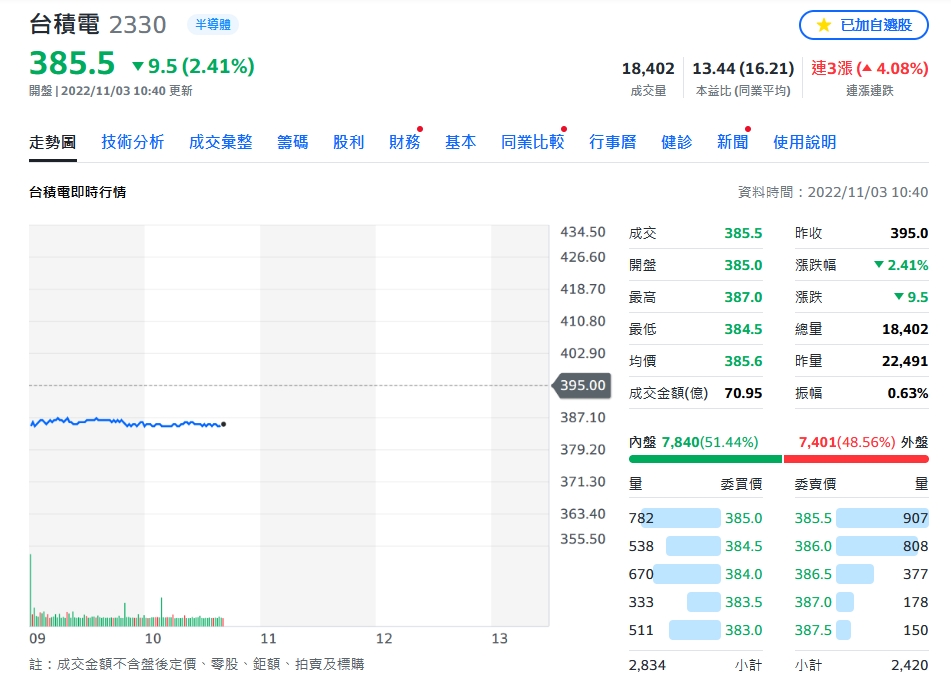Open the 技術分析 tab
The width and height of the screenshot is (951, 693).
pyautogui.click(x=133, y=142)
